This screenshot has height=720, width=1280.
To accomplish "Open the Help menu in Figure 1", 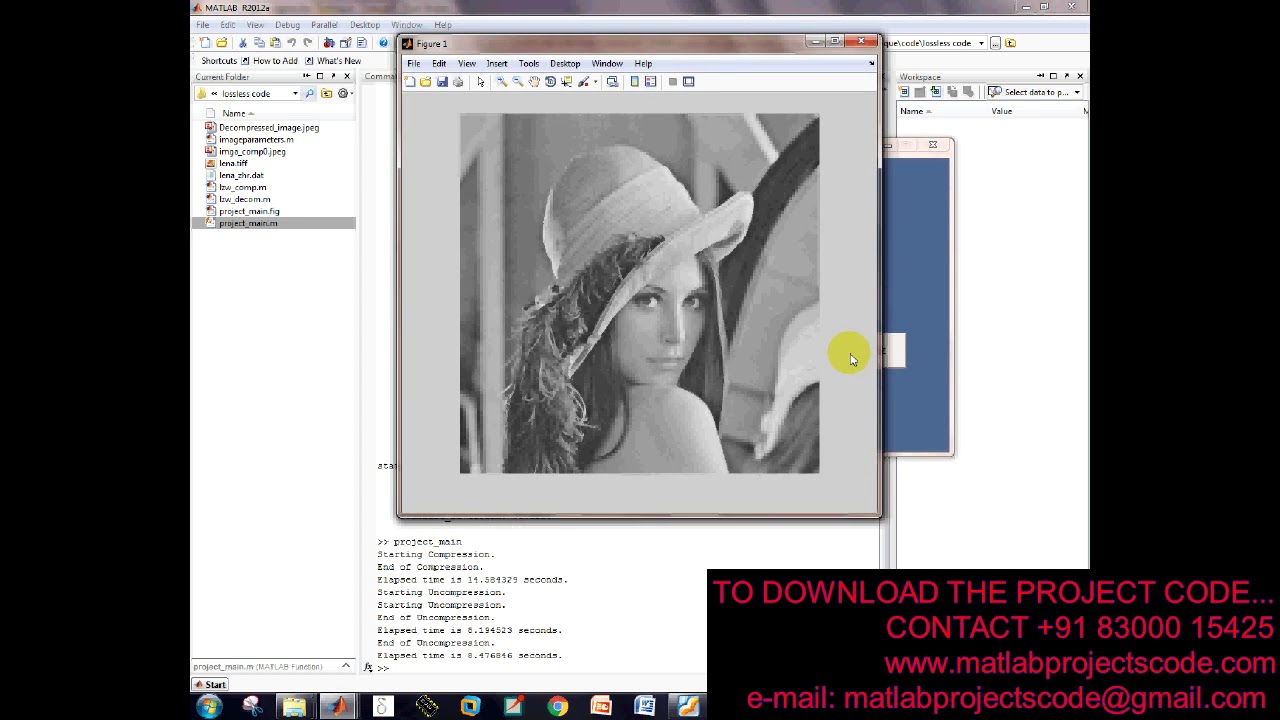I will [643, 64].
